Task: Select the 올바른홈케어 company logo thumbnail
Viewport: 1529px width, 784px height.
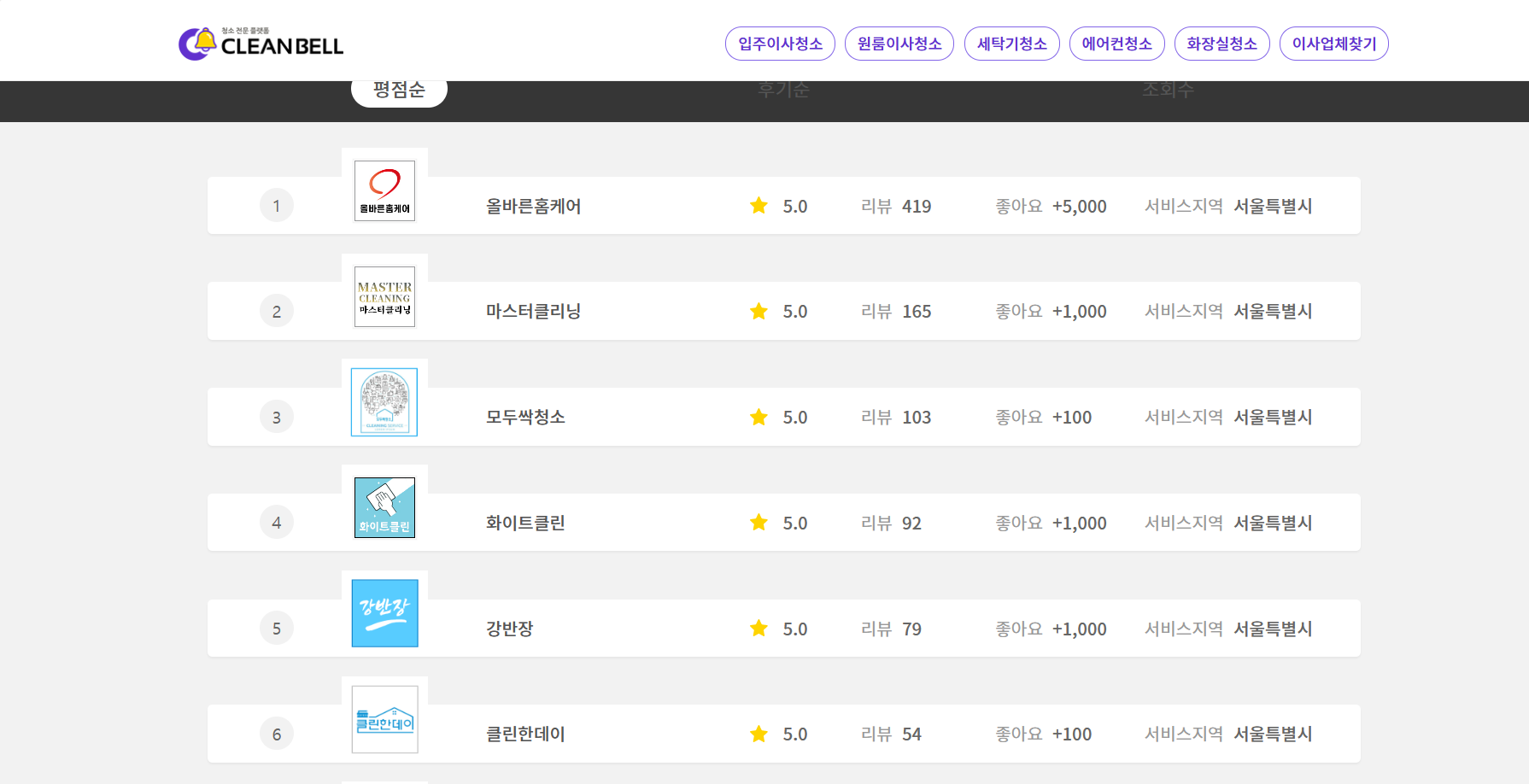Action: pos(384,190)
